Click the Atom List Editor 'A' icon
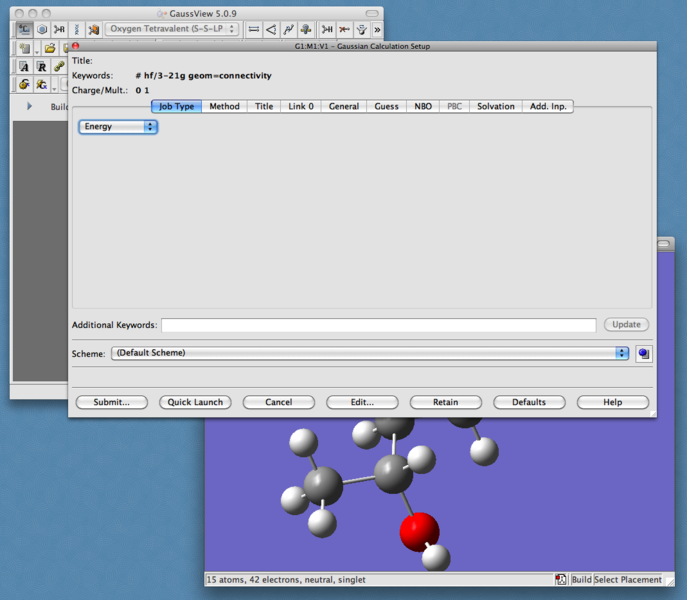This screenshot has height=600, width=687. 25,67
